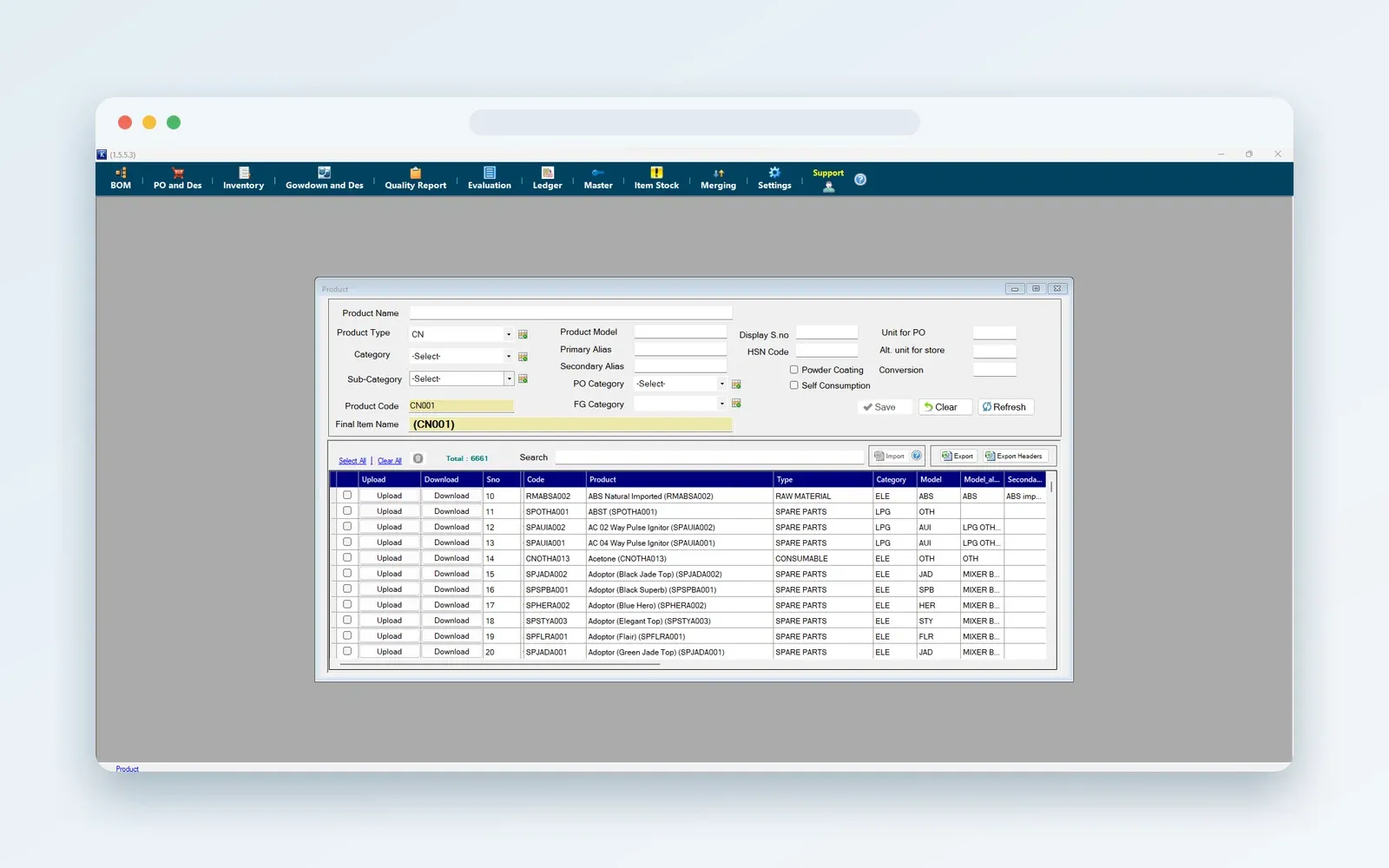Click add icon beside Sub-Category dropdown
1389x868 pixels.
(523, 378)
